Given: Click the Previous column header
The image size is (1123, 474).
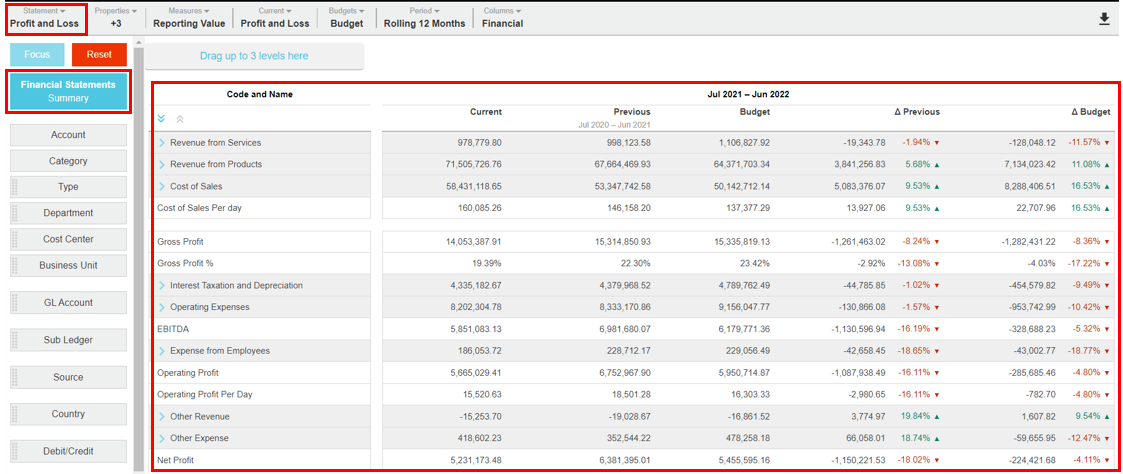Looking at the screenshot, I should coord(632,112).
